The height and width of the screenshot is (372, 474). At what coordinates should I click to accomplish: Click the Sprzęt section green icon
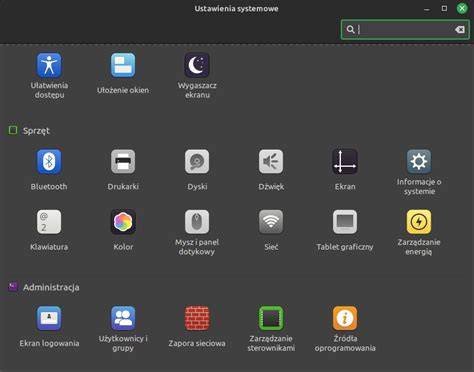click(x=13, y=130)
